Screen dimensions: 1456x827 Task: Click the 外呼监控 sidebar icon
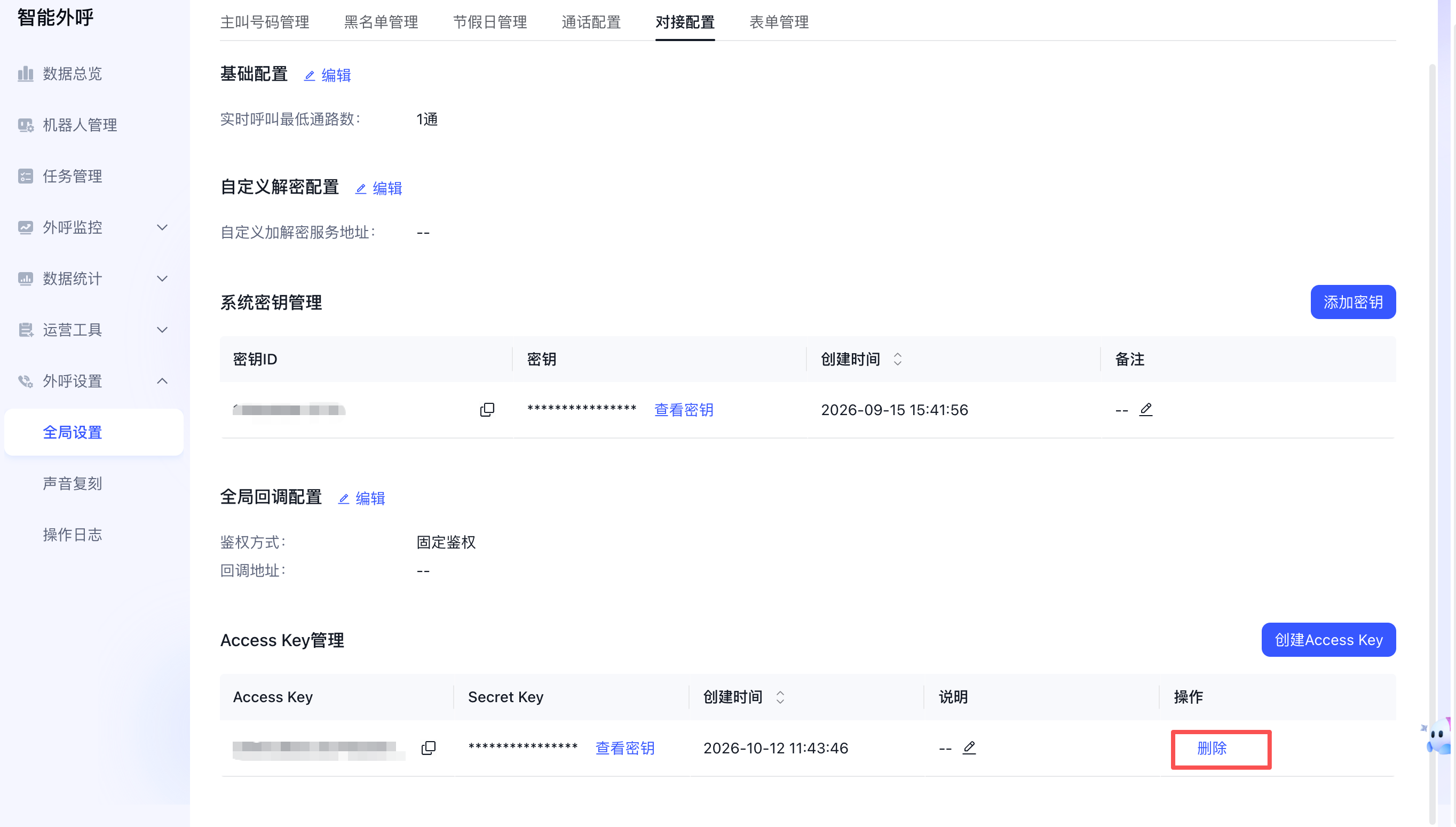(x=26, y=228)
